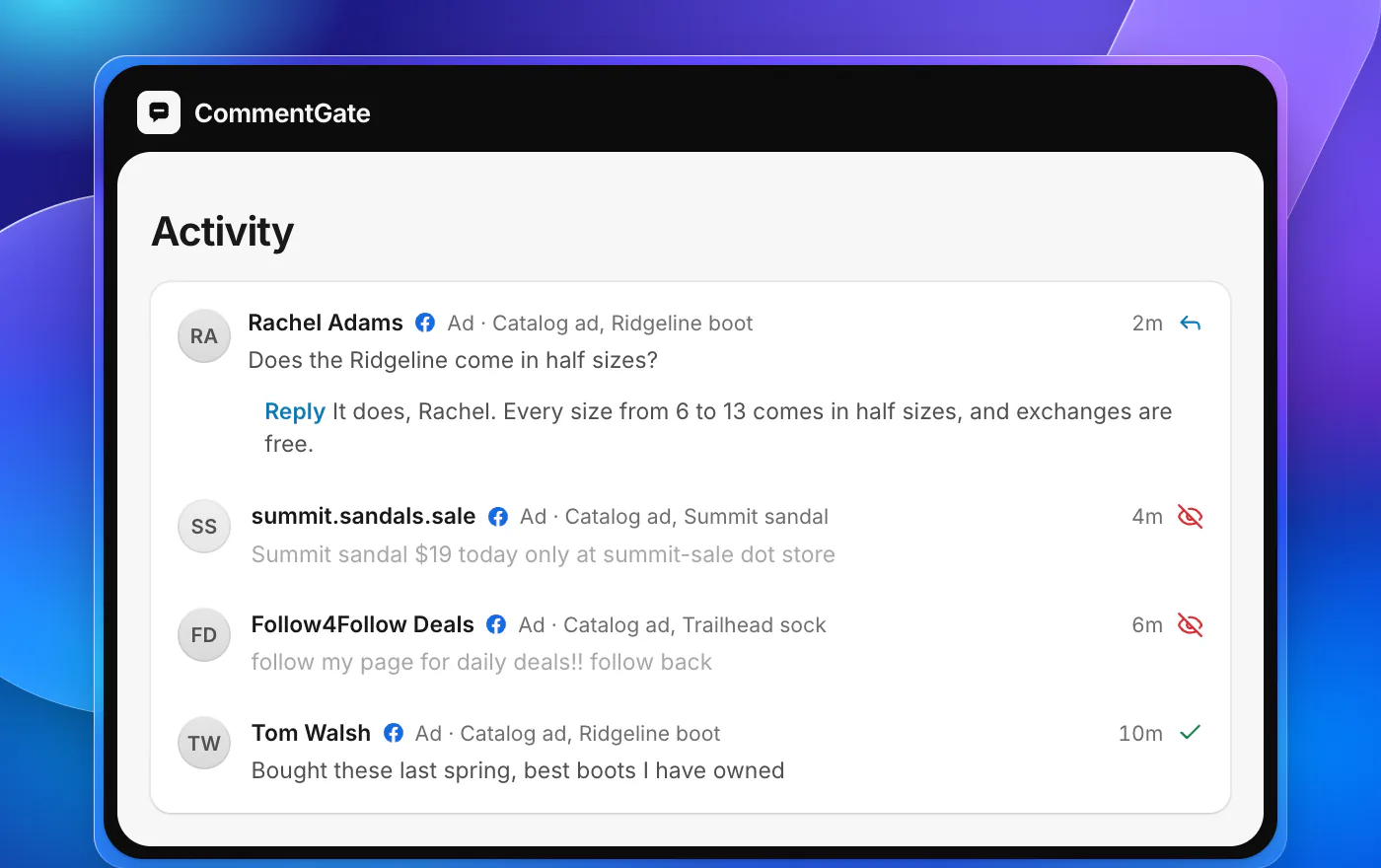The height and width of the screenshot is (868, 1381).
Task: Click the blue Reply link
Action: [x=295, y=411]
